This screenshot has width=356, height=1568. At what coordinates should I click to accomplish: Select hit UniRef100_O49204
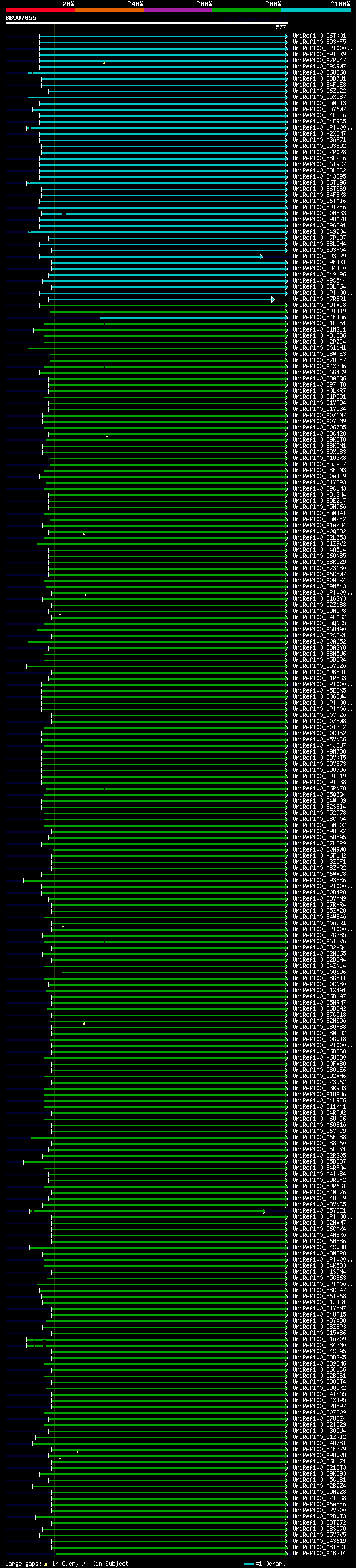tap(319, 232)
